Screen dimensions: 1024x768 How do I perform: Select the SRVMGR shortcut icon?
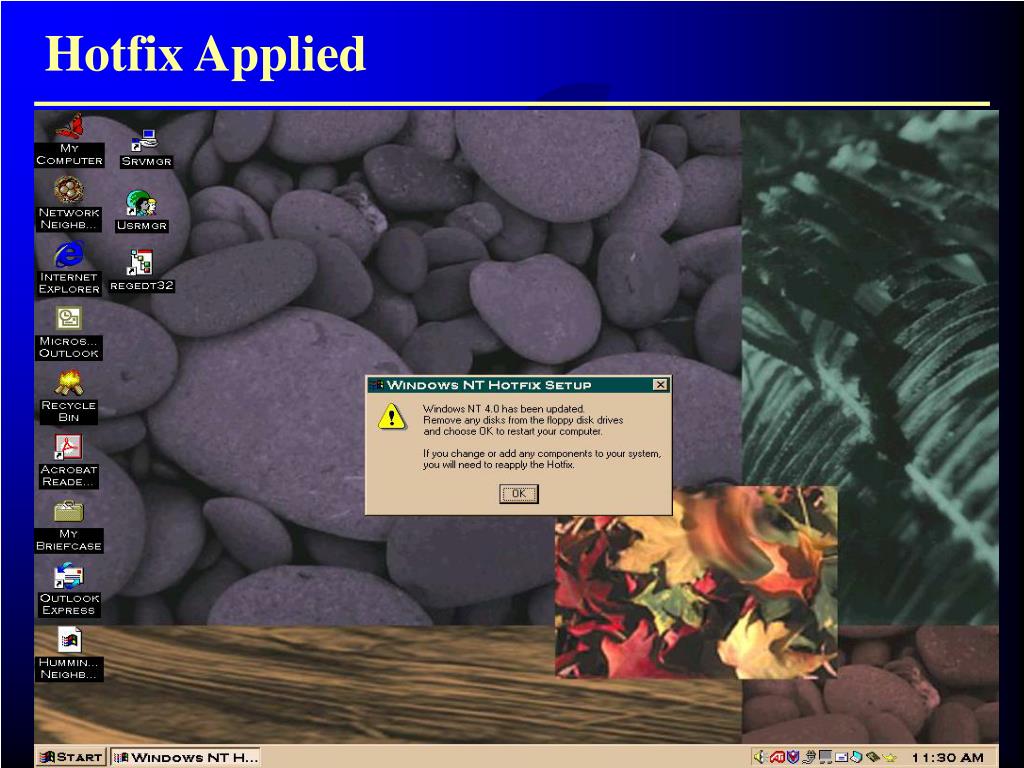point(146,148)
